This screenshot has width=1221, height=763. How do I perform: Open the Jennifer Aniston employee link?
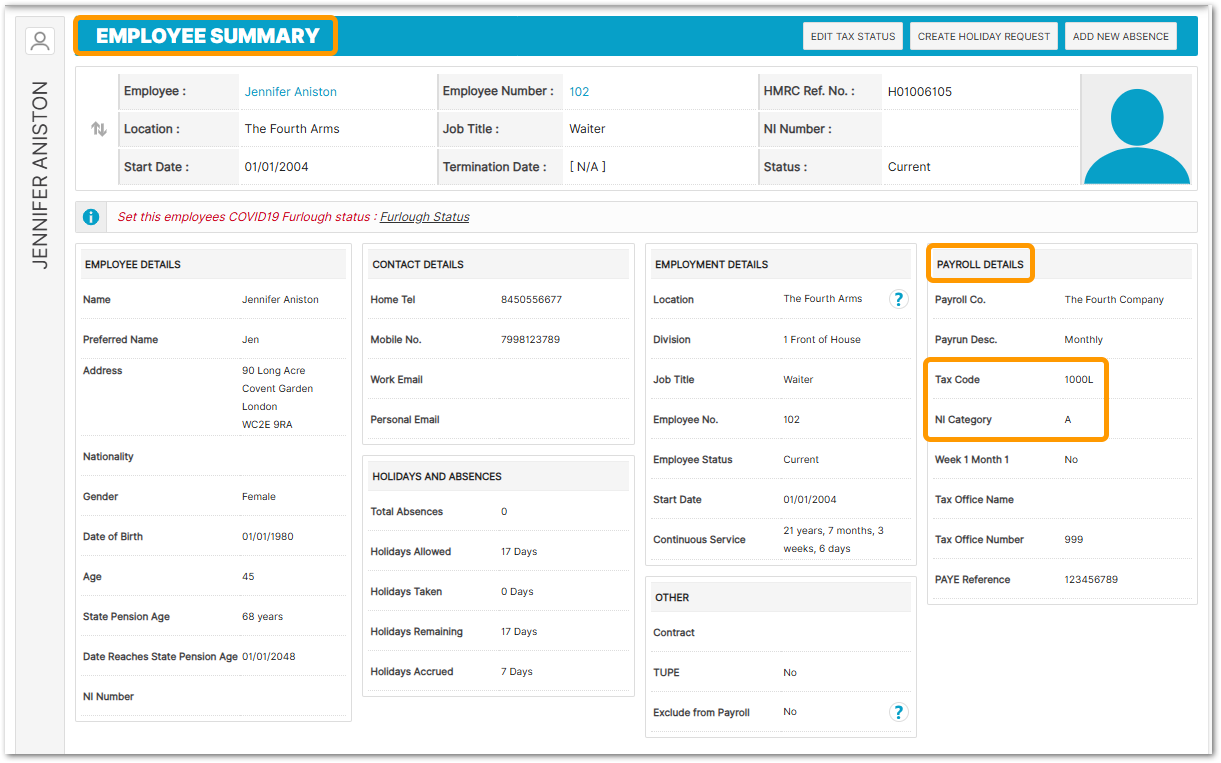[x=290, y=92]
